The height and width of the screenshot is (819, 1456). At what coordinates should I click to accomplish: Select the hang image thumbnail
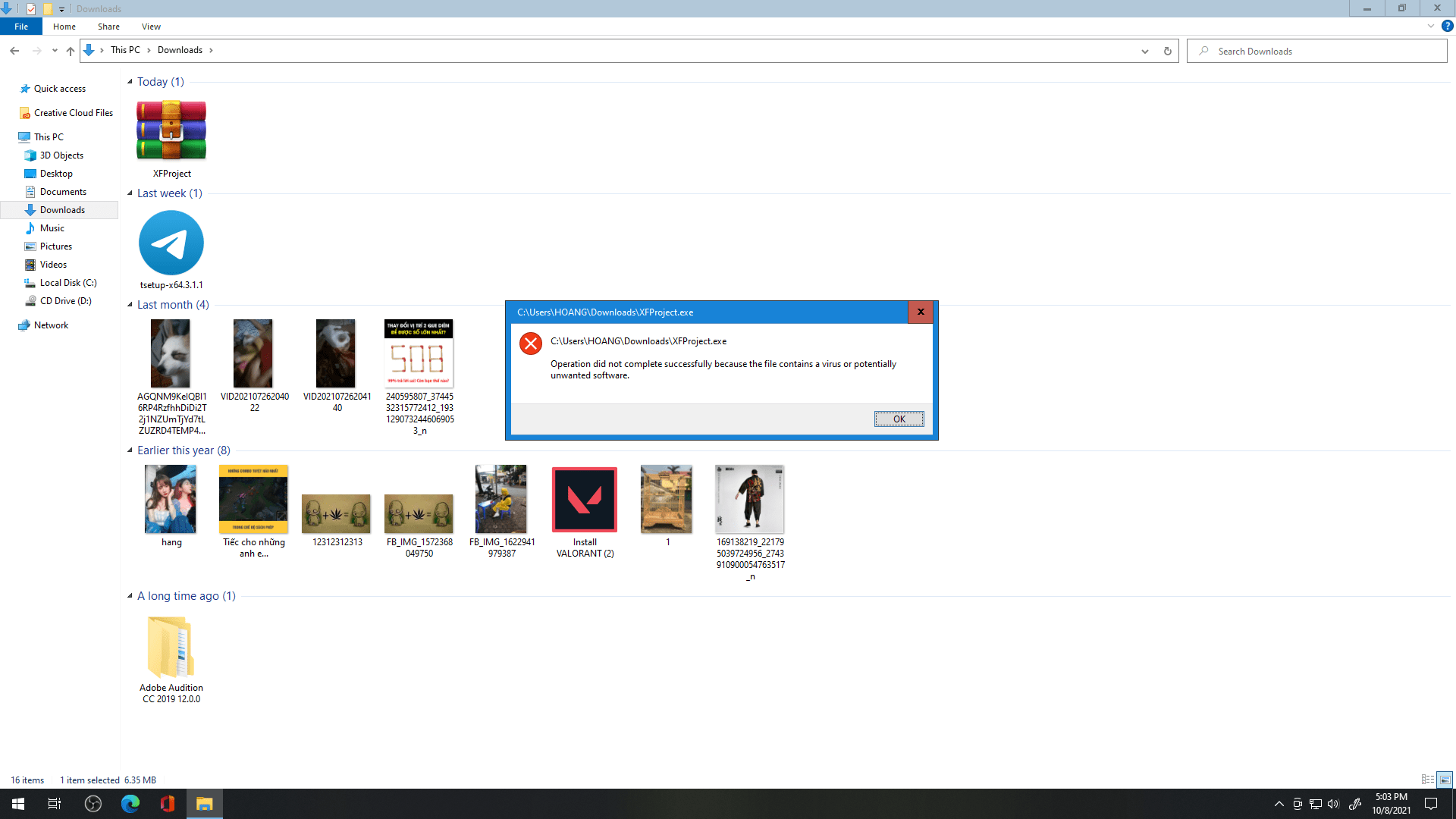coord(171,499)
